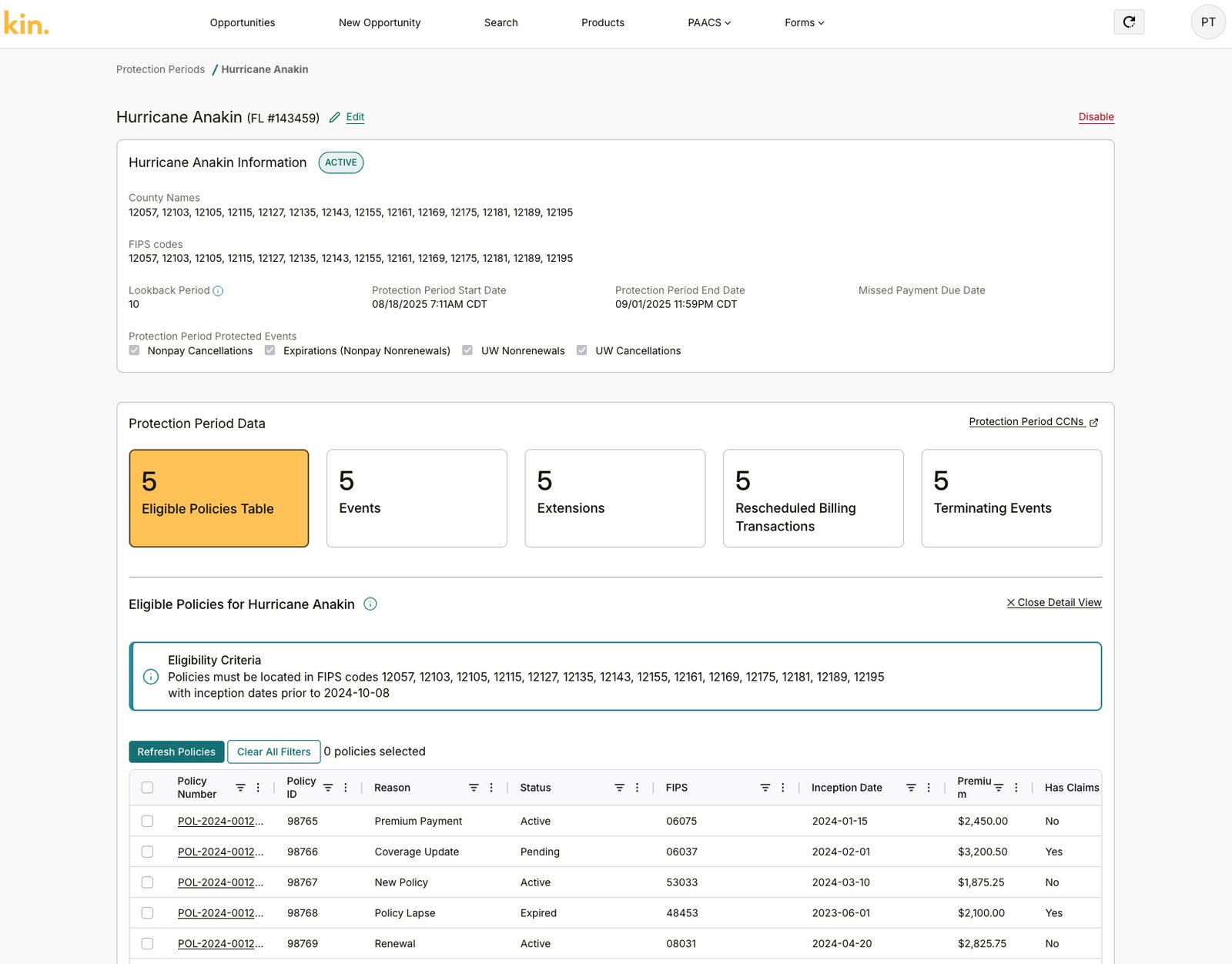
Task: Open the Search nav item
Action: coord(501,23)
